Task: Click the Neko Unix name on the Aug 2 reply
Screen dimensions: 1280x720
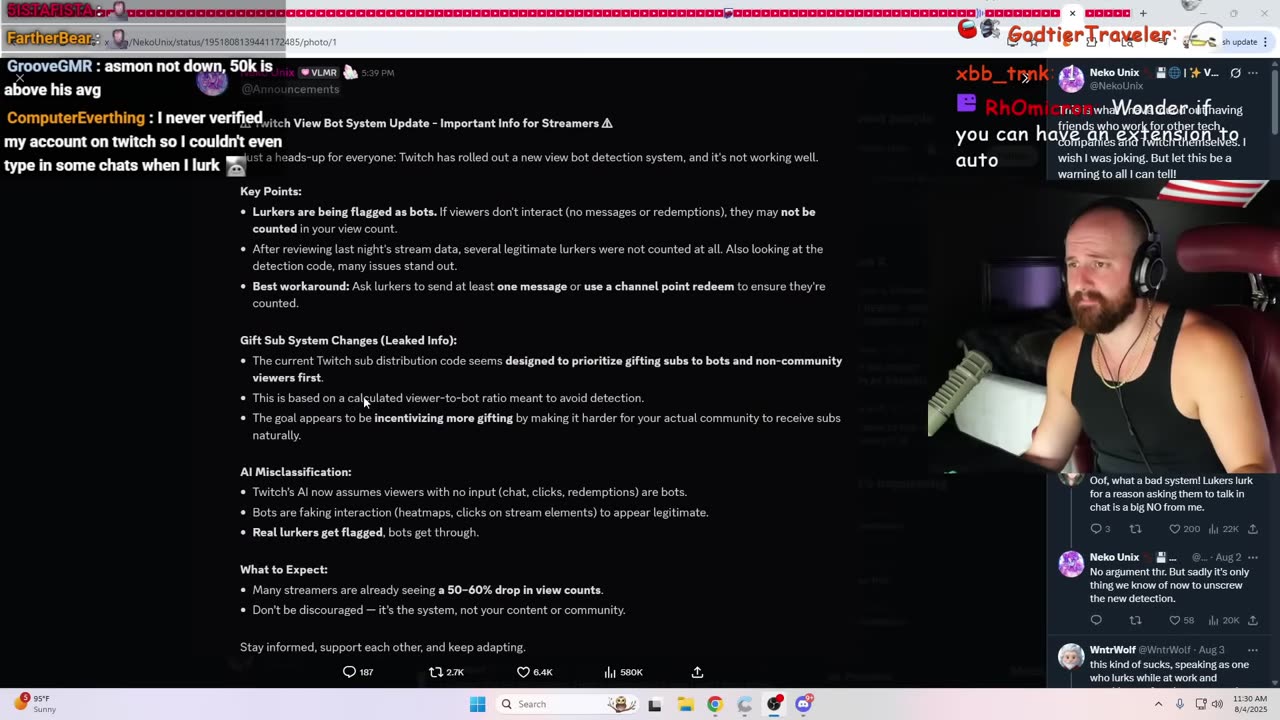Action: (1114, 557)
